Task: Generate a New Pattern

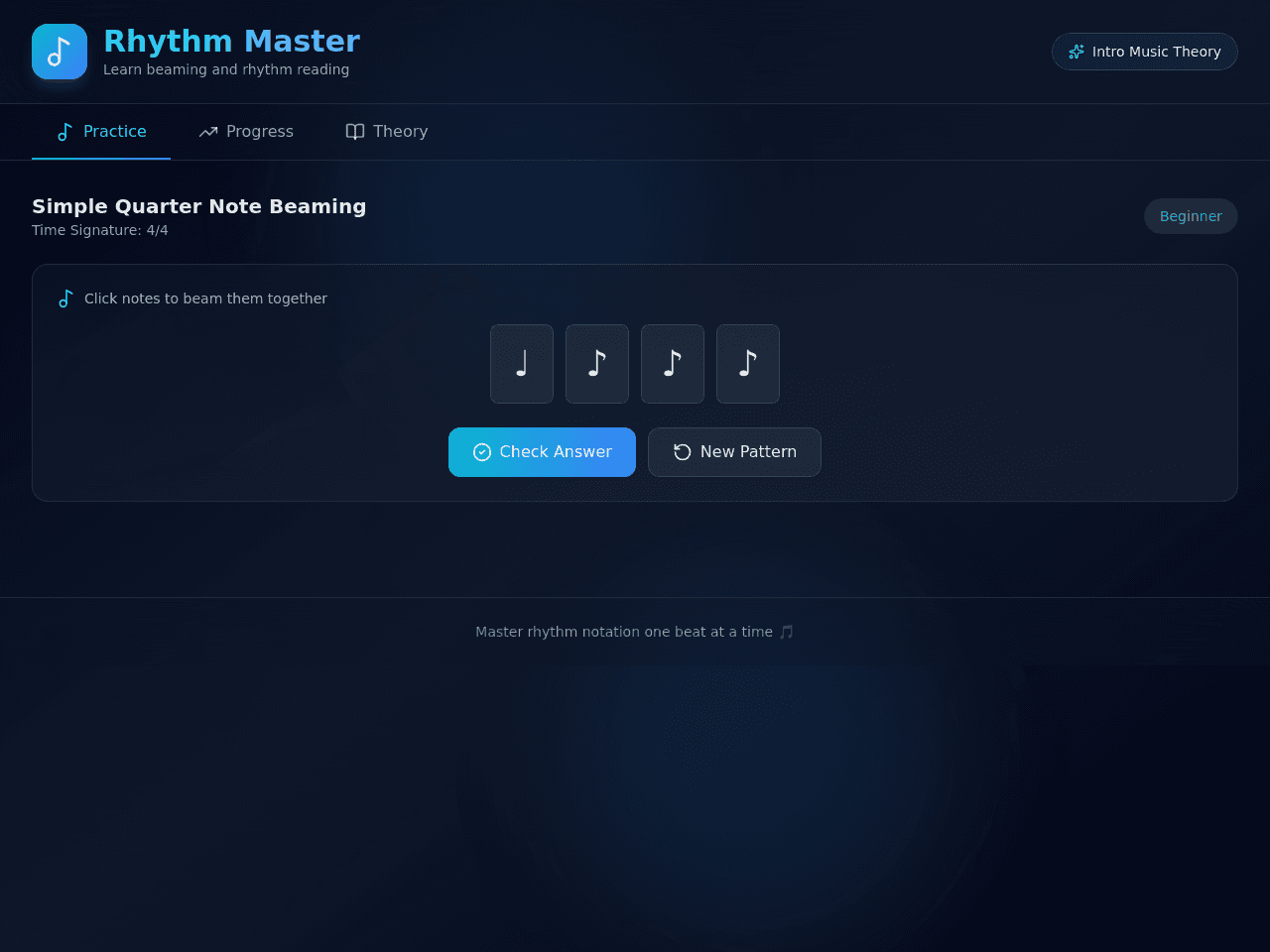Action: 734,452
